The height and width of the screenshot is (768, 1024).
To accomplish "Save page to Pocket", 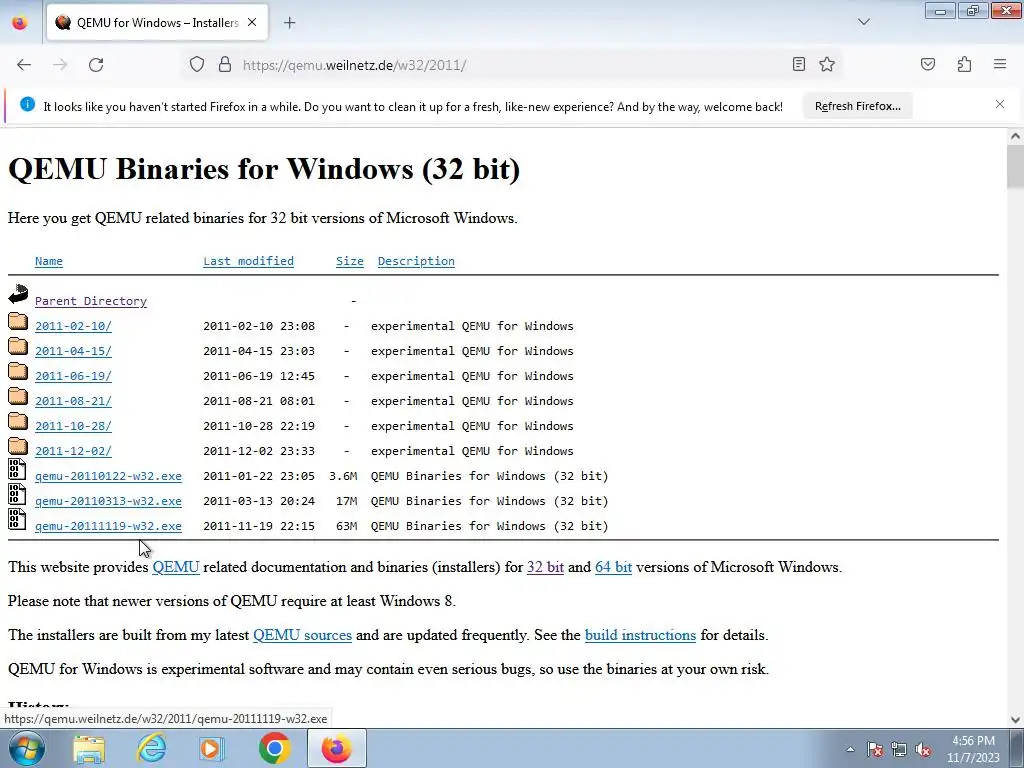I will pyautogui.click(x=927, y=64).
